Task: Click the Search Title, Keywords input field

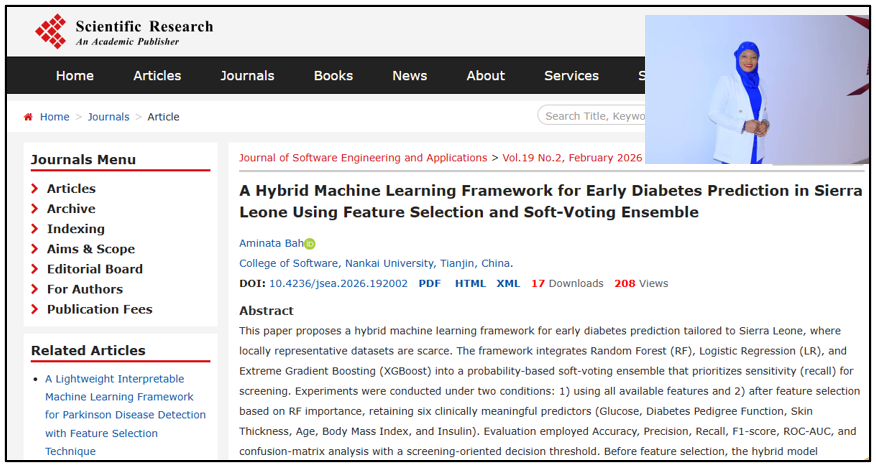Action: pos(592,116)
